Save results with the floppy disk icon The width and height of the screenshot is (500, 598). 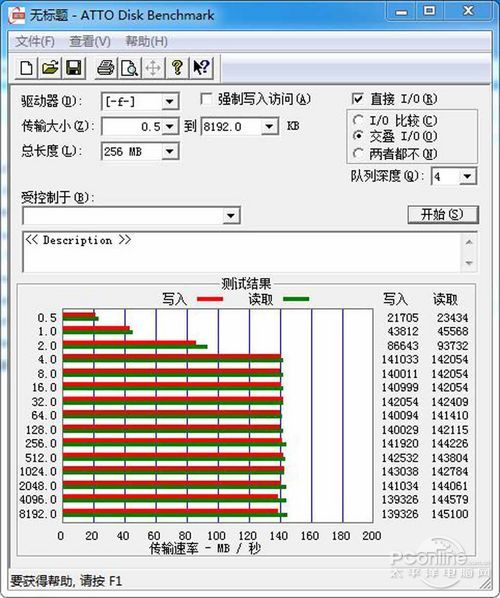click(x=73, y=68)
